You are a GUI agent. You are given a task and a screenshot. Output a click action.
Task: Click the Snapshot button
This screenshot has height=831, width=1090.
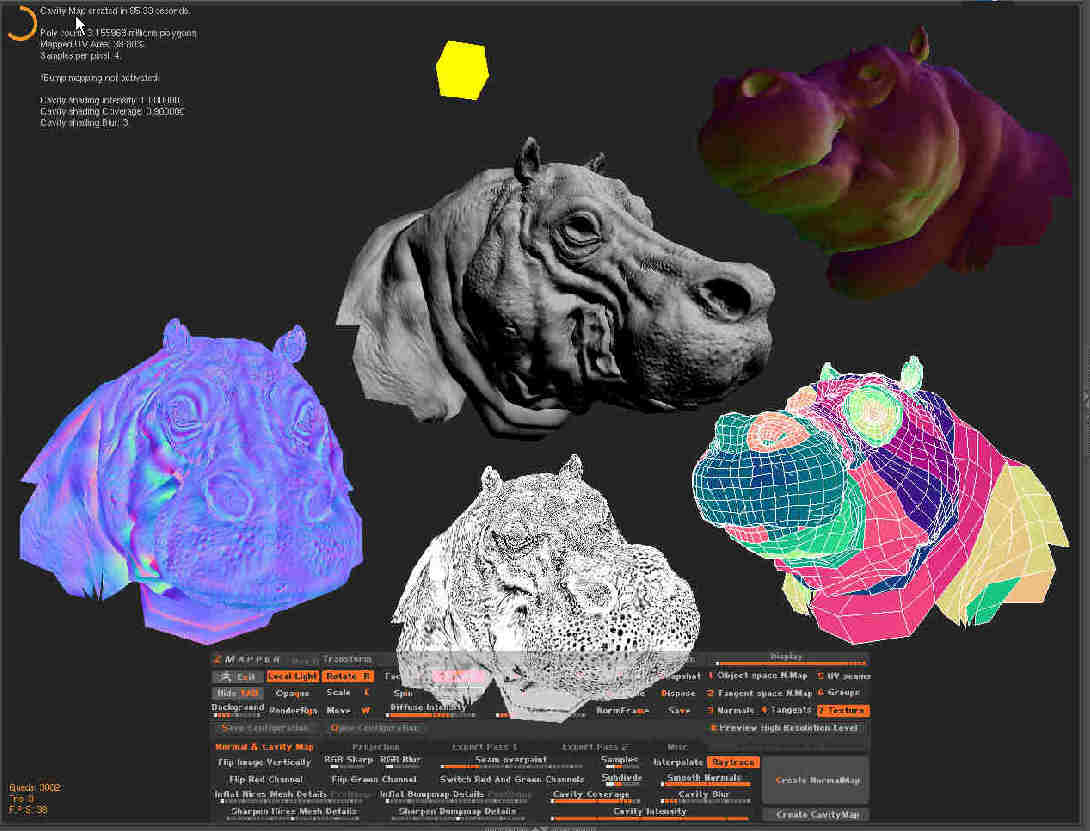pos(678,675)
